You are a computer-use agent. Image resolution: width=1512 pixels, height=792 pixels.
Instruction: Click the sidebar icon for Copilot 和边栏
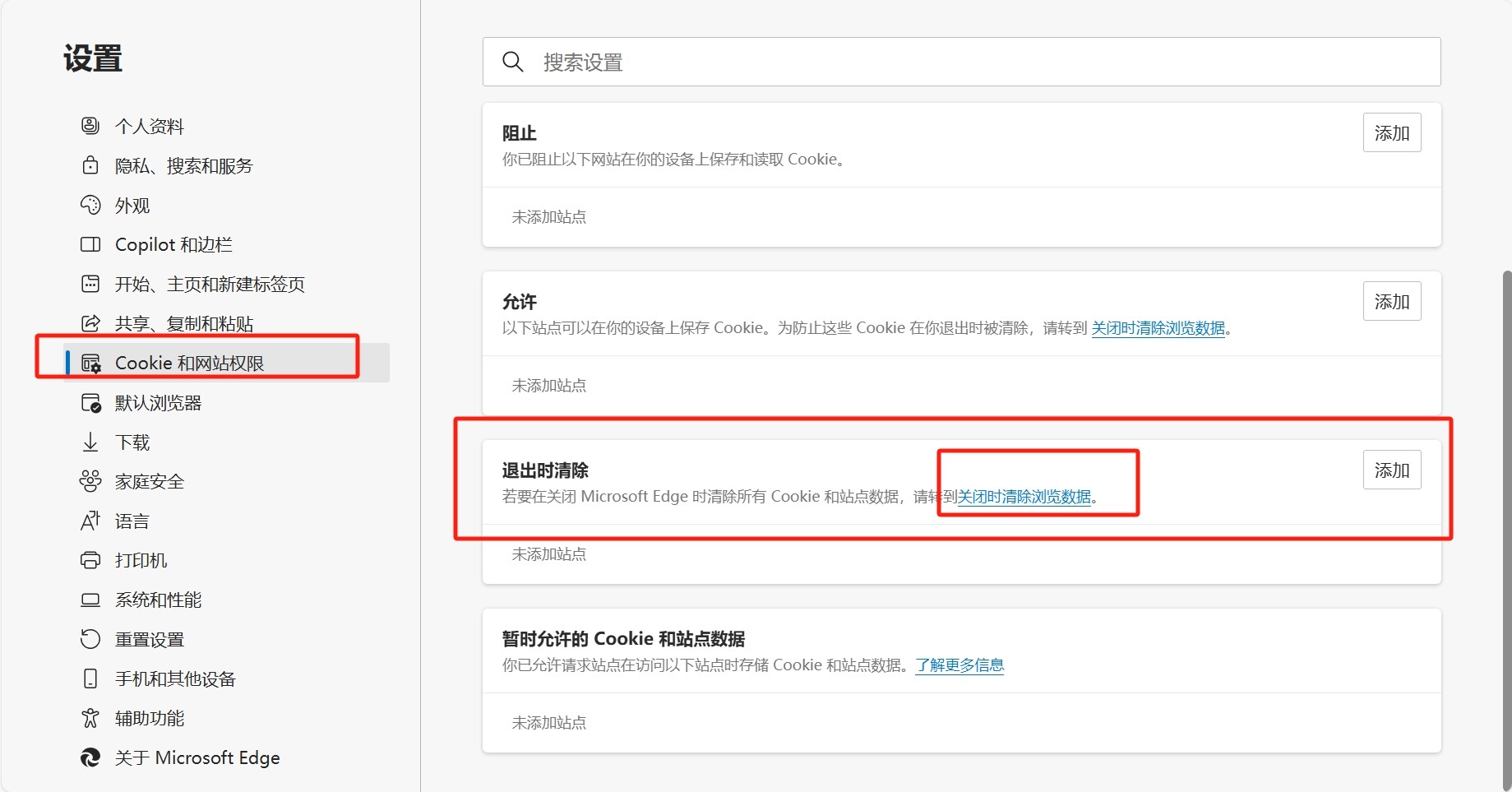90,244
